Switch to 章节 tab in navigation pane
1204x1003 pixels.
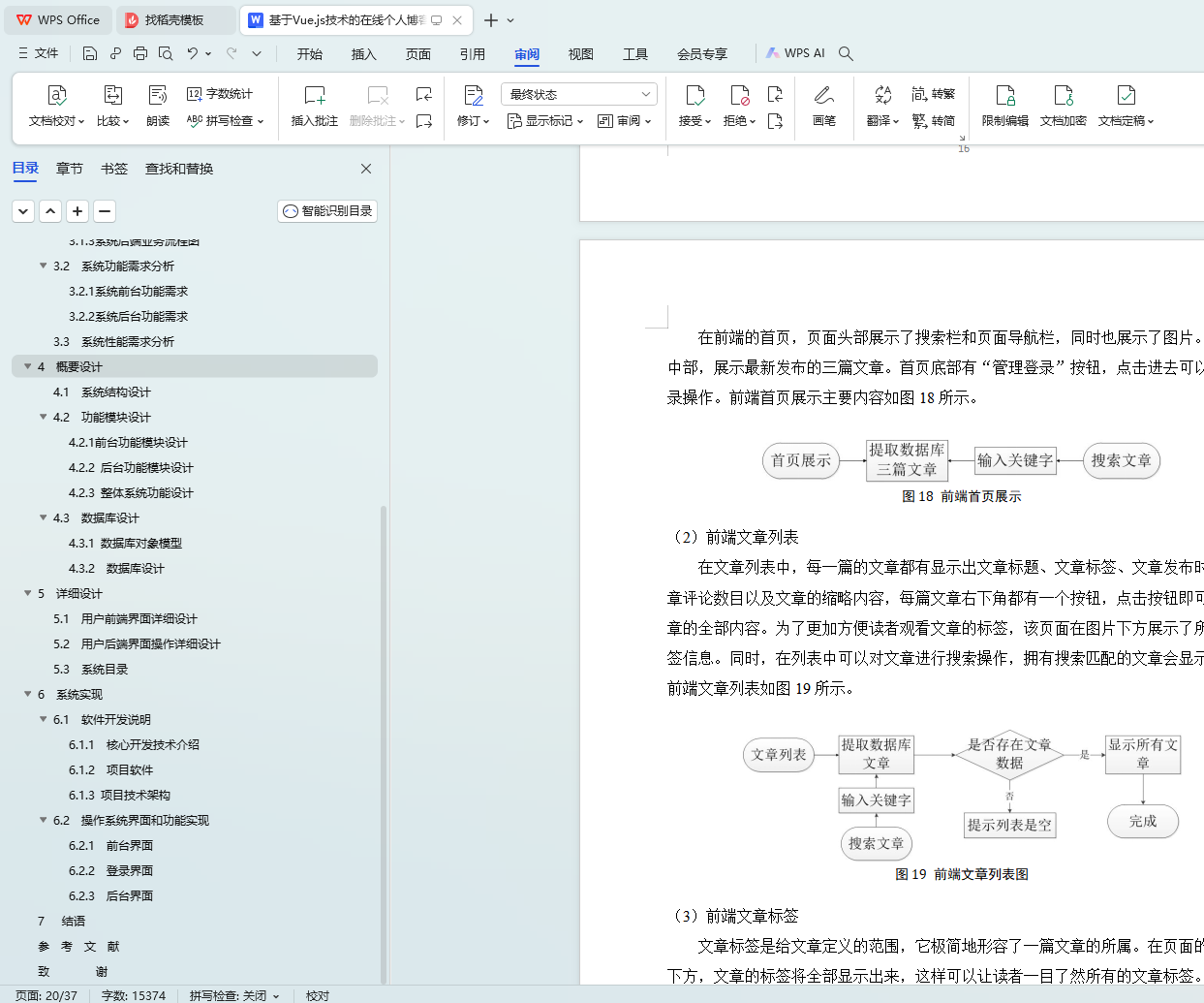(x=70, y=169)
